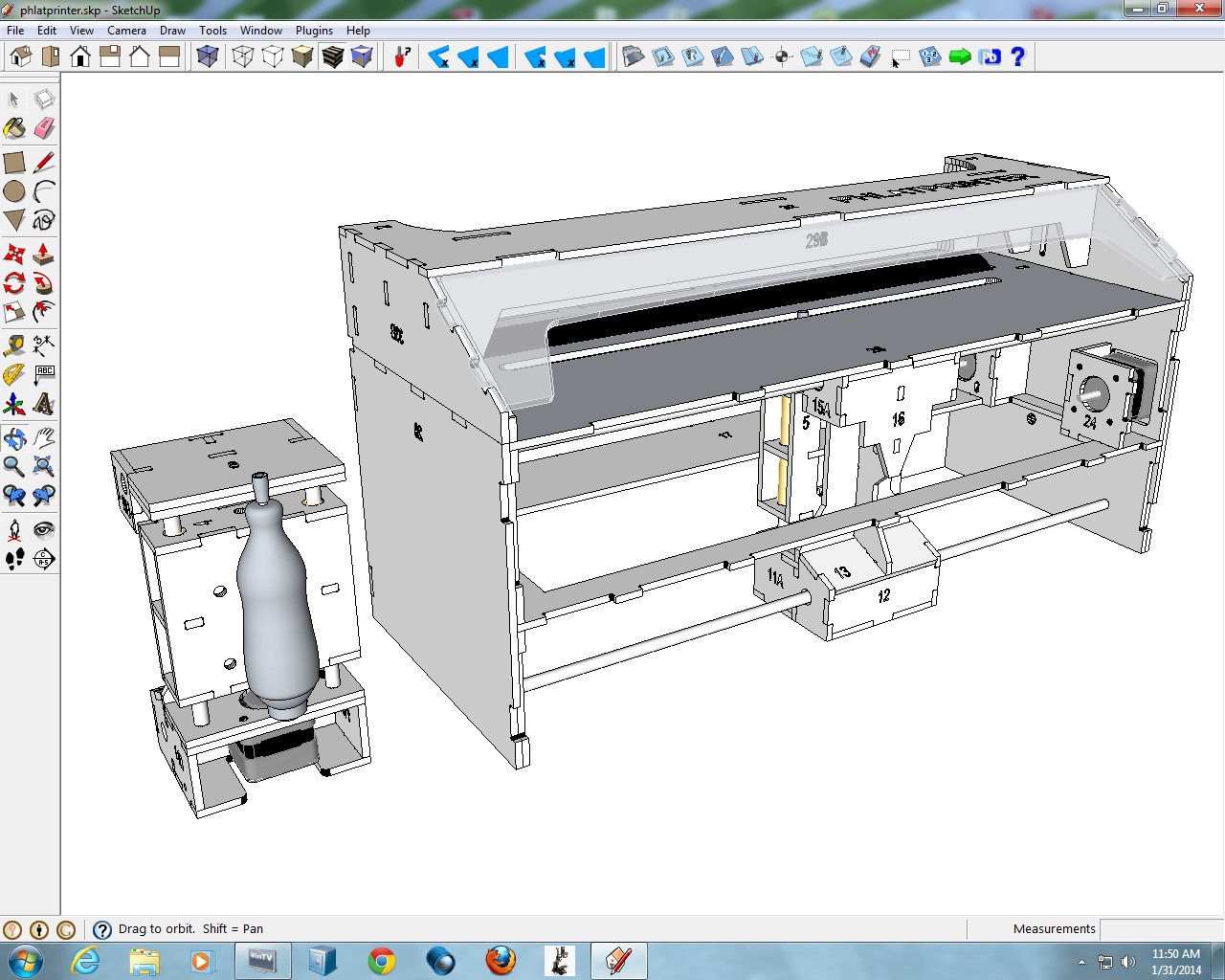Open Google Chrome from the taskbar
Viewport: 1225px width, 980px height.
382,961
